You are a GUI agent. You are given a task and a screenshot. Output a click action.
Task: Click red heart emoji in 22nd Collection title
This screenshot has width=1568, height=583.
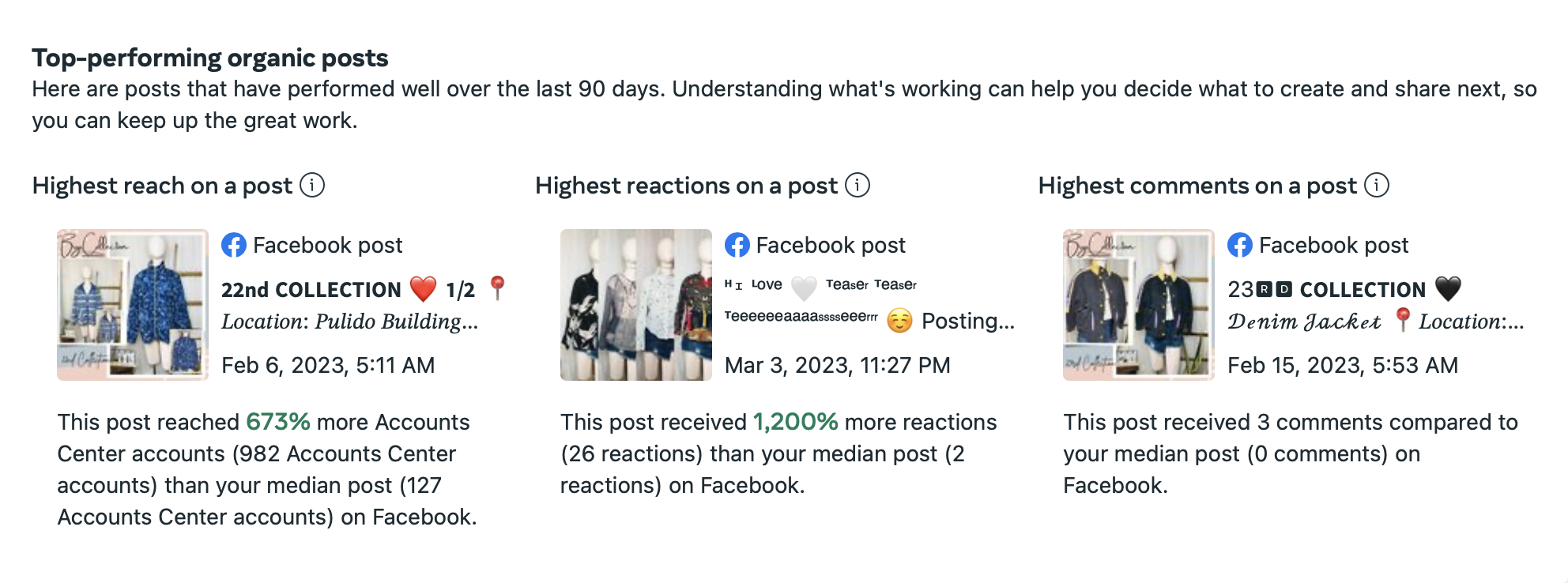point(424,289)
